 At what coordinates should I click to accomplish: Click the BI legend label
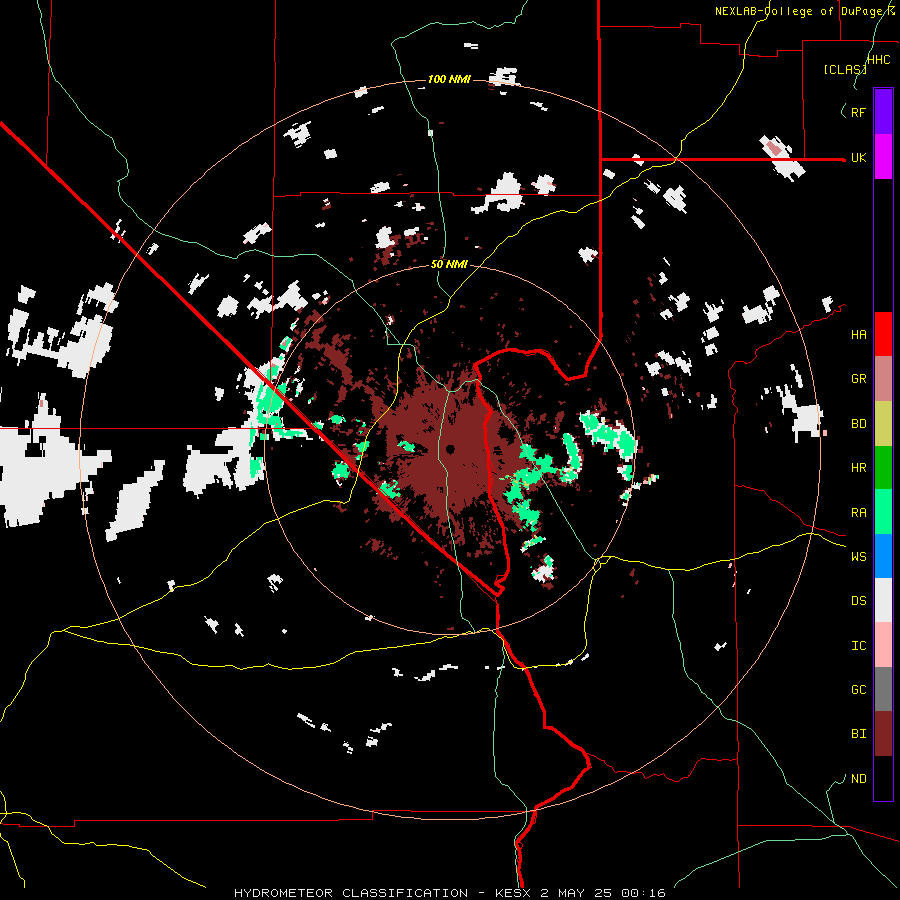click(858, 734)
